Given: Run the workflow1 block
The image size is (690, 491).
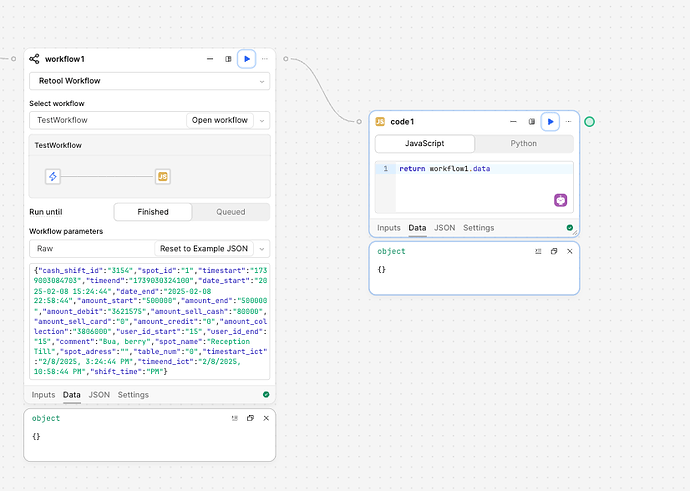Looking at the screenshot, I should pyautogui.click(x=246, y=59).
